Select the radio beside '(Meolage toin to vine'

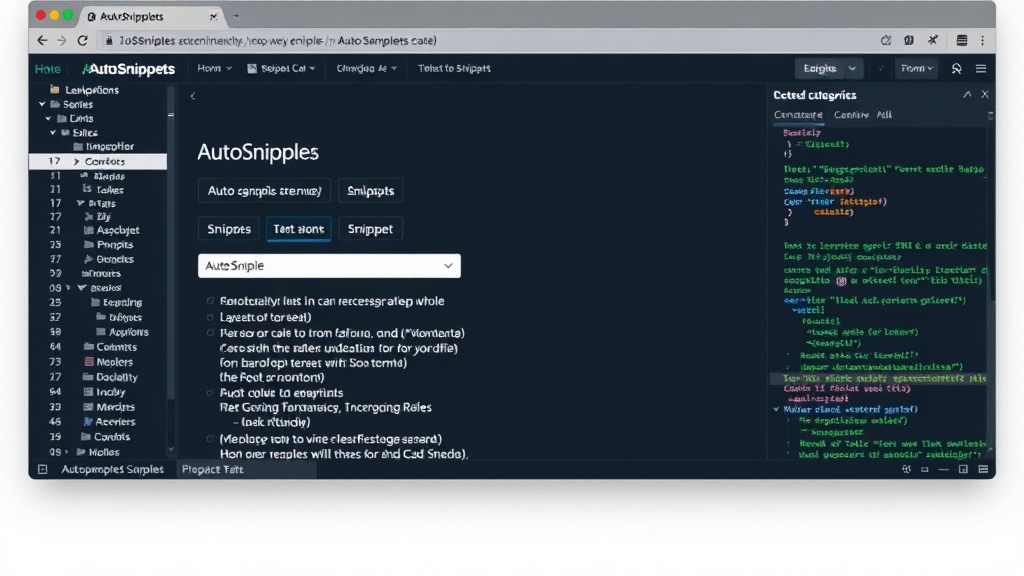pyautogui.click(x=210, y=439)
